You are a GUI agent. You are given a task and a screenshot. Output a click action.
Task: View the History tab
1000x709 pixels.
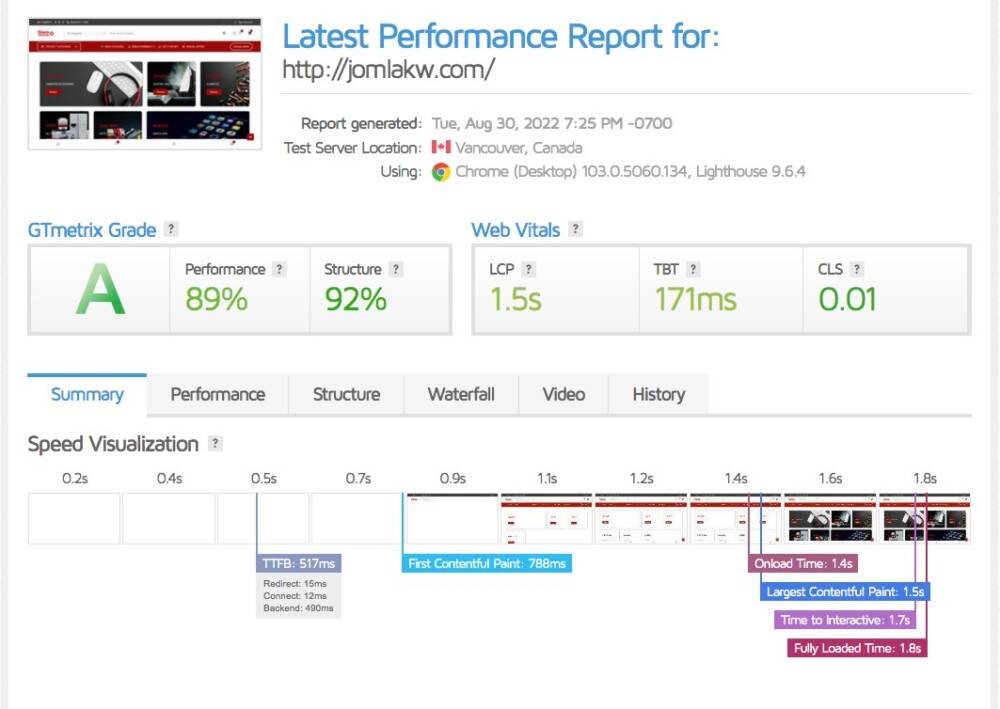pyautogui.click(x=658, y=394)
